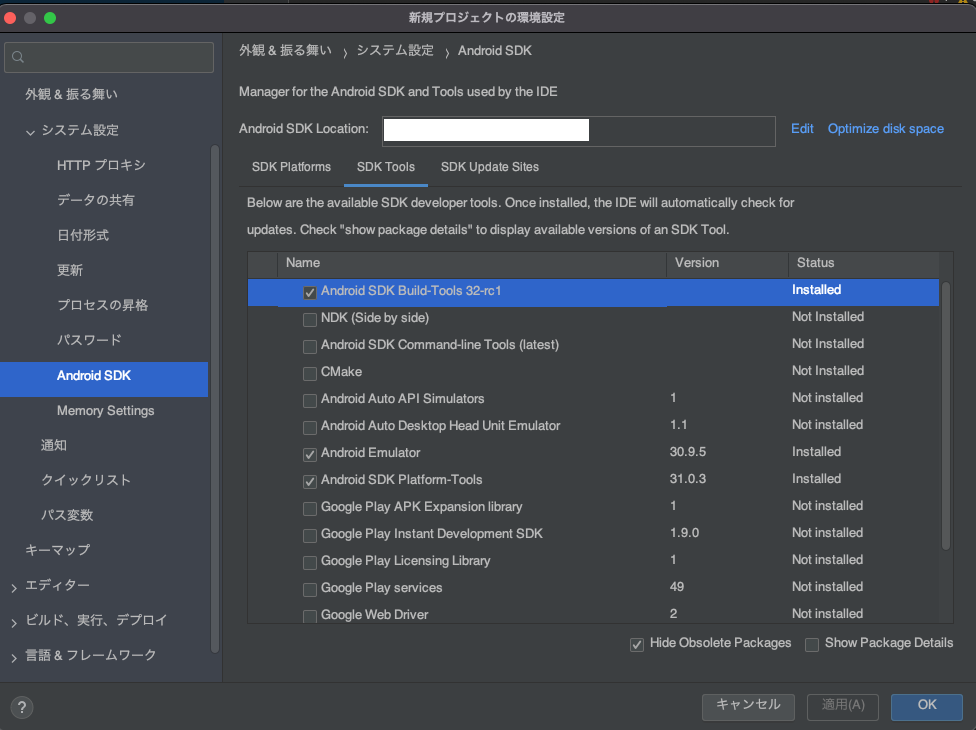976x730 pixels.
Task: Select Memory Settings in the sidebar
Action: click(105, 411)
